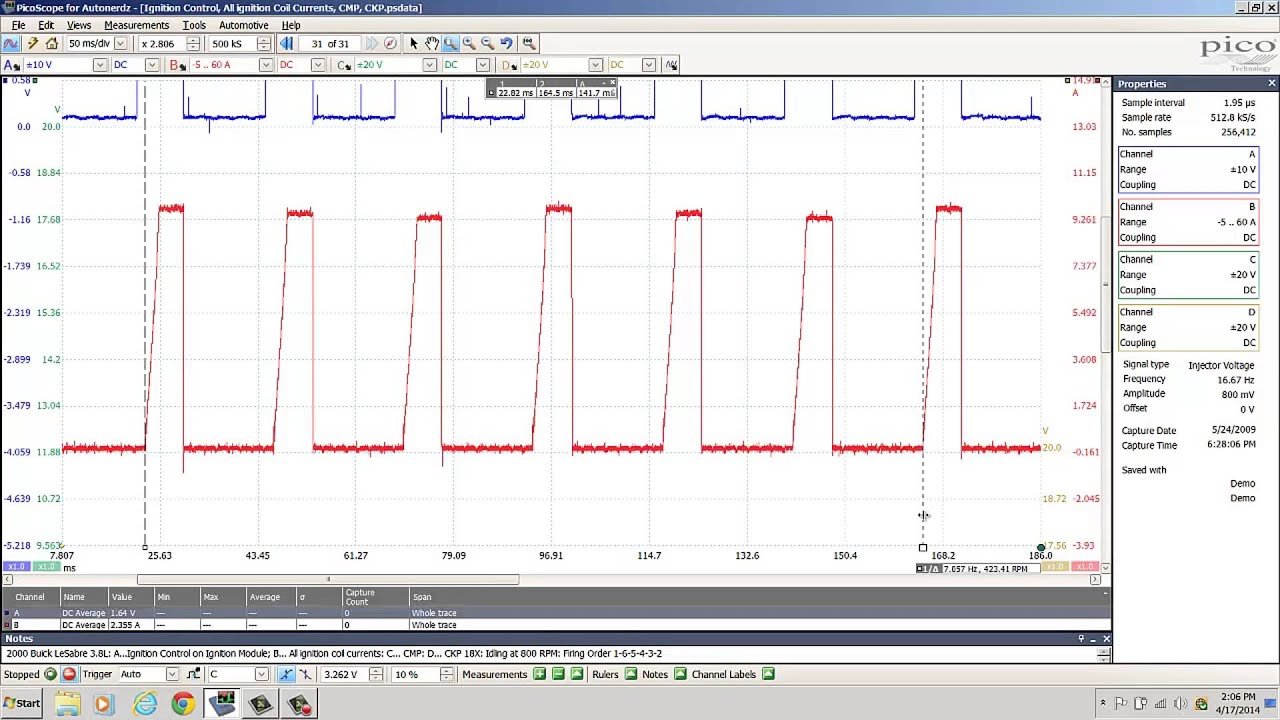Click the Home display icon
This screenshot has width=1280, height=720.
tap(52, 44)
